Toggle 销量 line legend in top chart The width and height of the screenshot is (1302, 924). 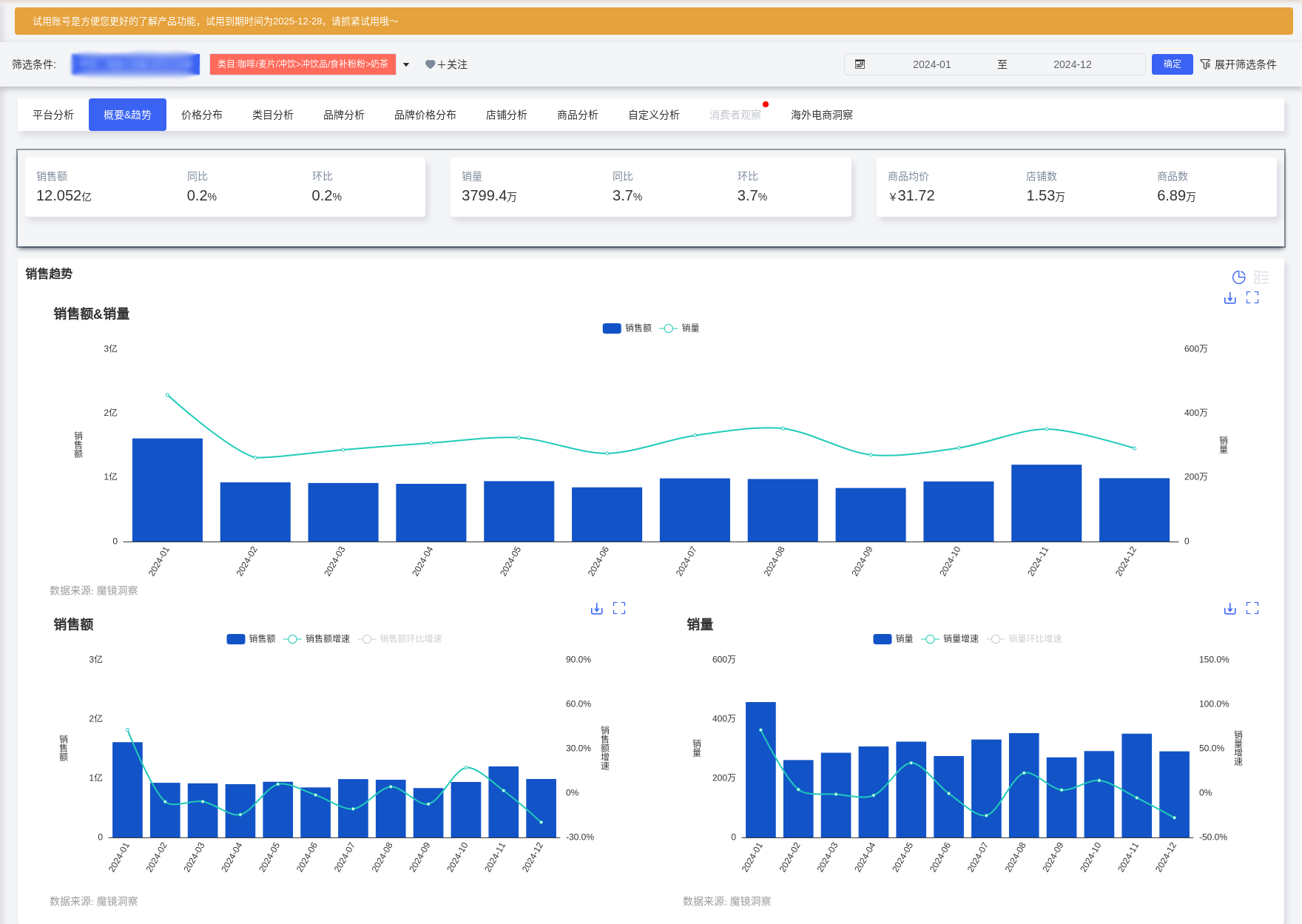pyautogui.click(x=680, y=328)
